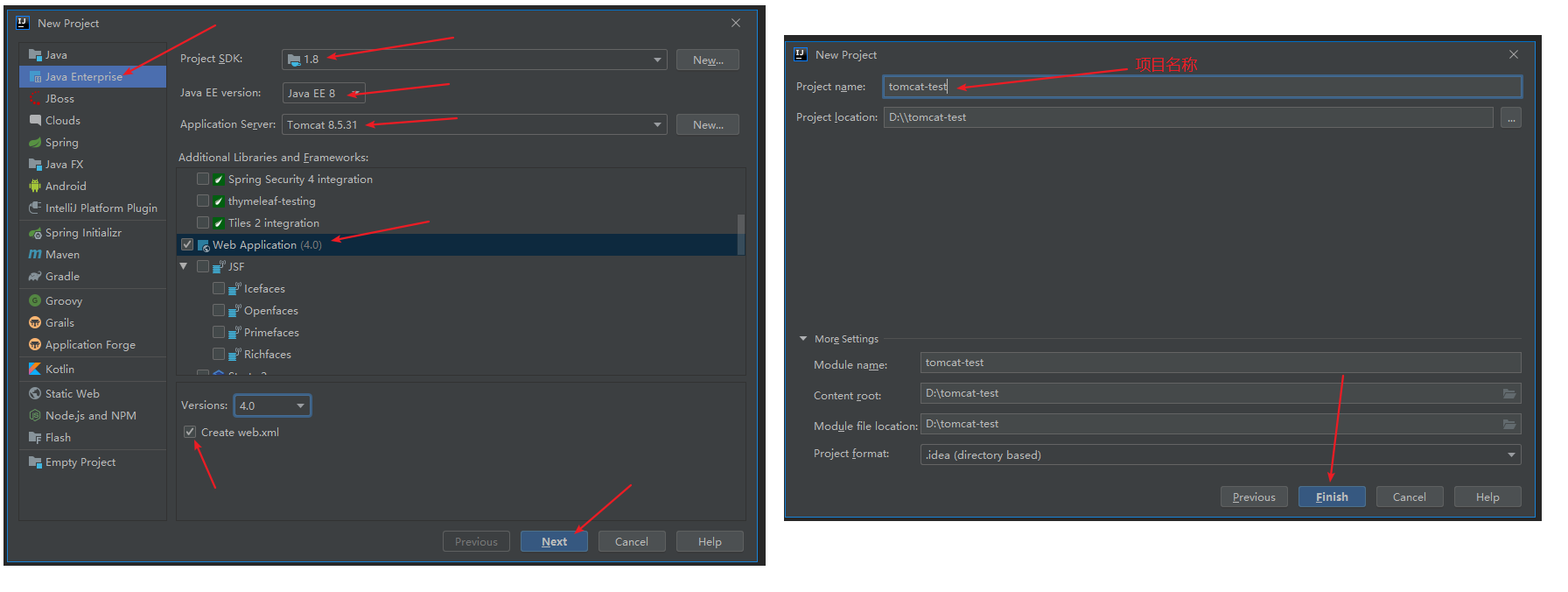Open the Project format dropdown
This screenshot has height=592, width=1568.
(1221, 455)
